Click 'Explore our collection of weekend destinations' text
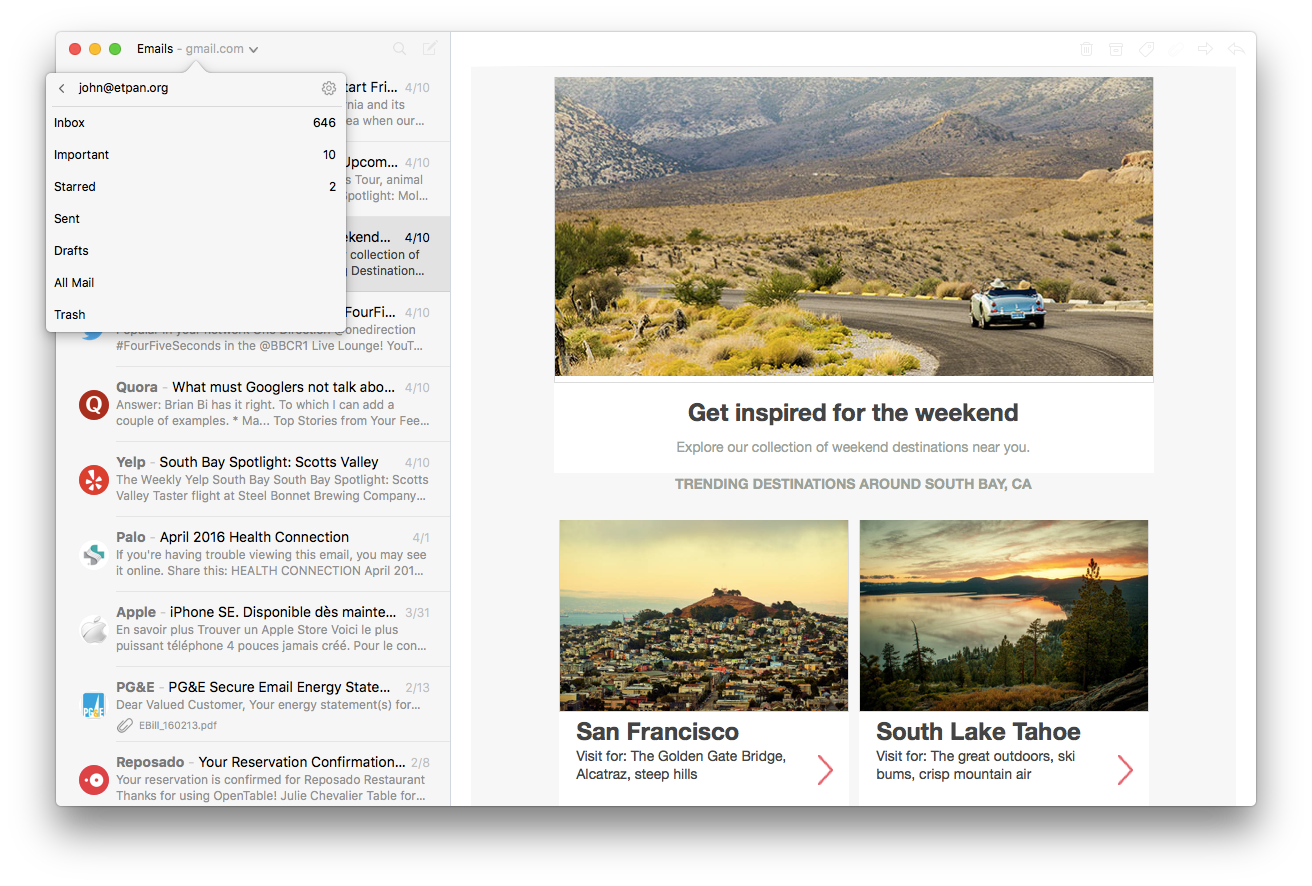 pos(853,447)
